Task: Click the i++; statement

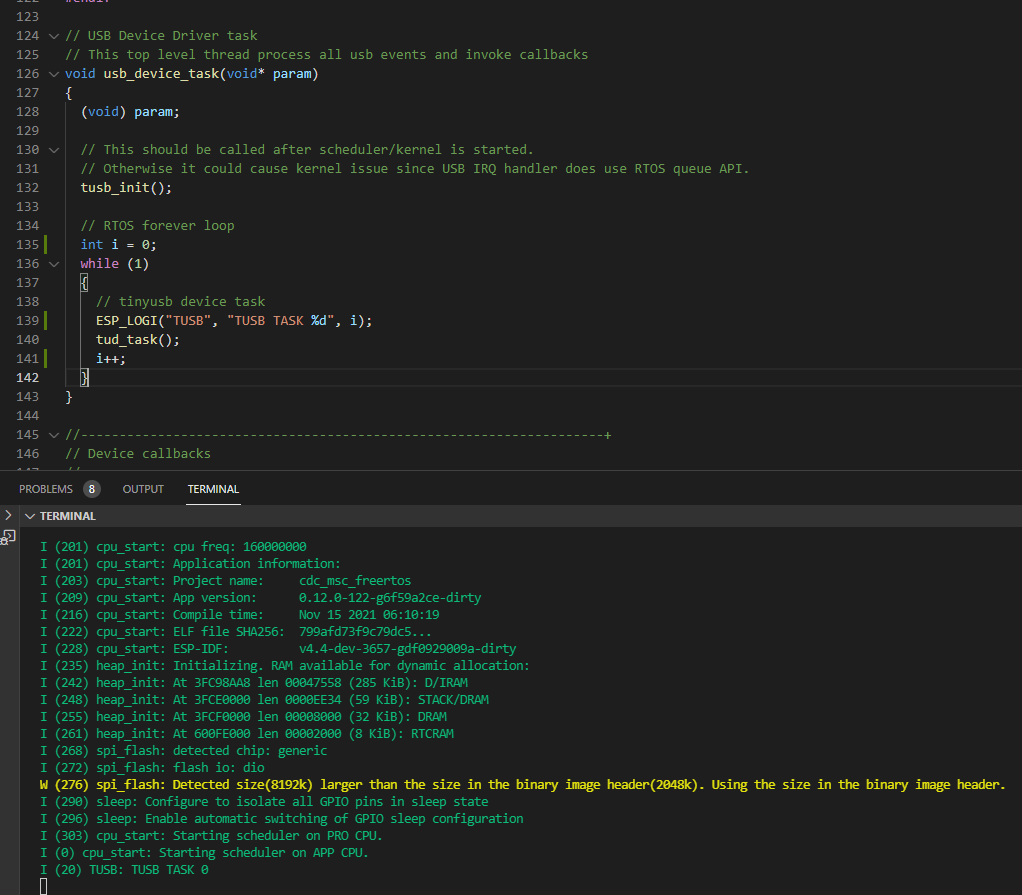Action: (x=111, y=359)
